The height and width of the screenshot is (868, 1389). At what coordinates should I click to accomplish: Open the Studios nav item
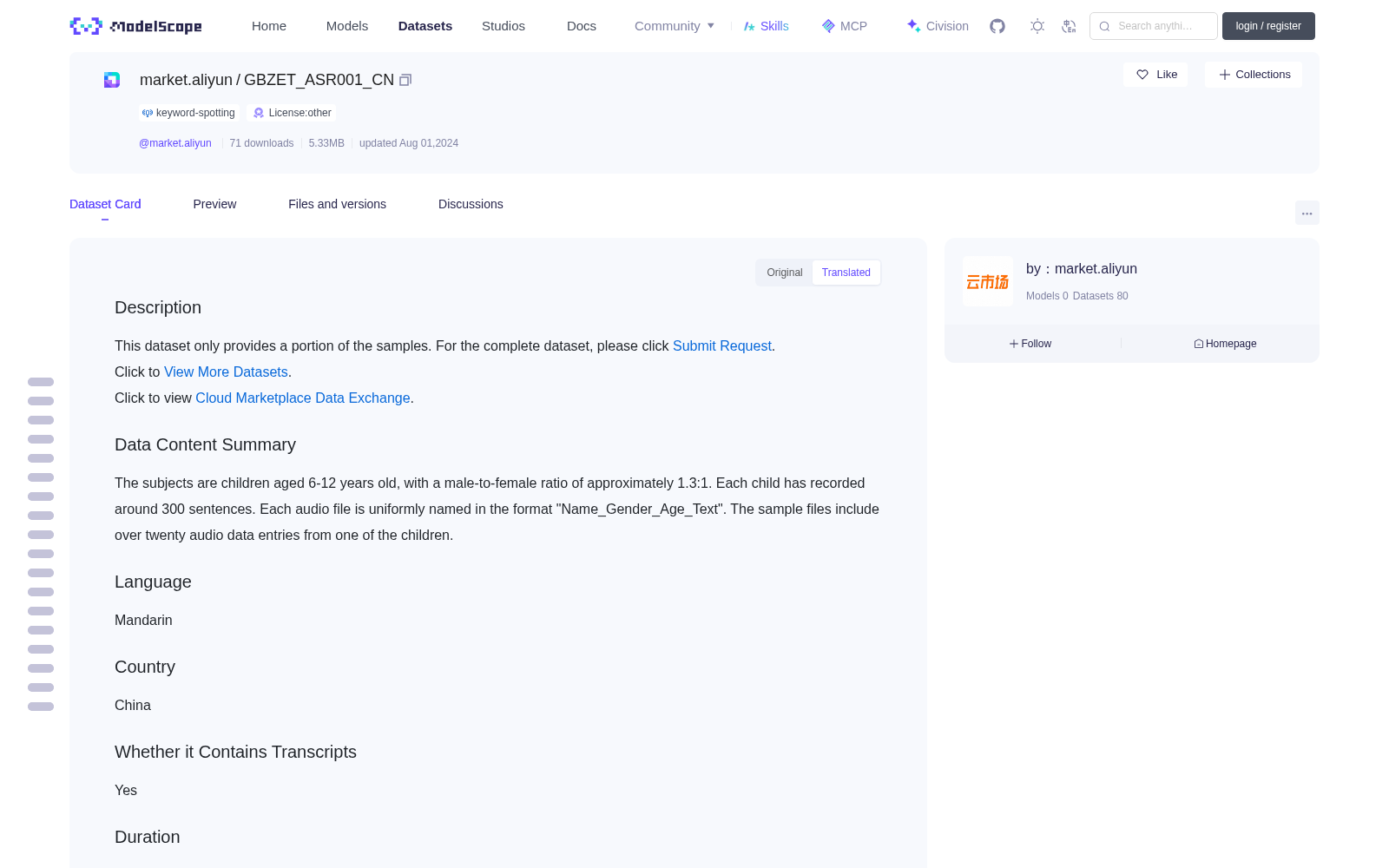504,26
